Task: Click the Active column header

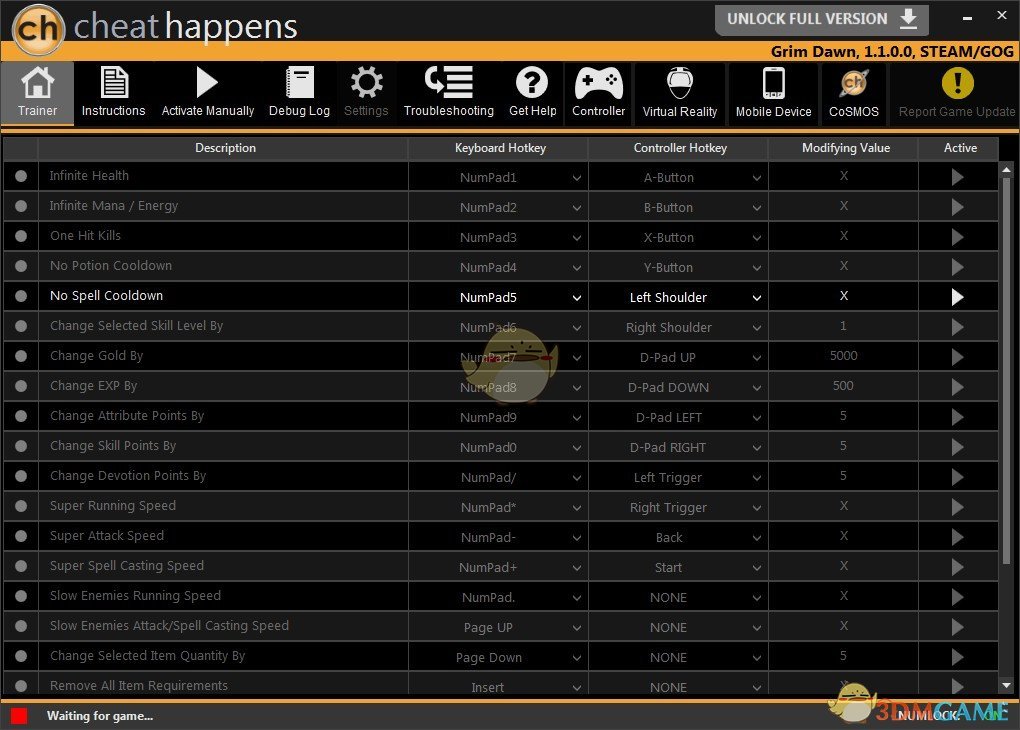Action: pyautogui.click(x=960, y=148)
